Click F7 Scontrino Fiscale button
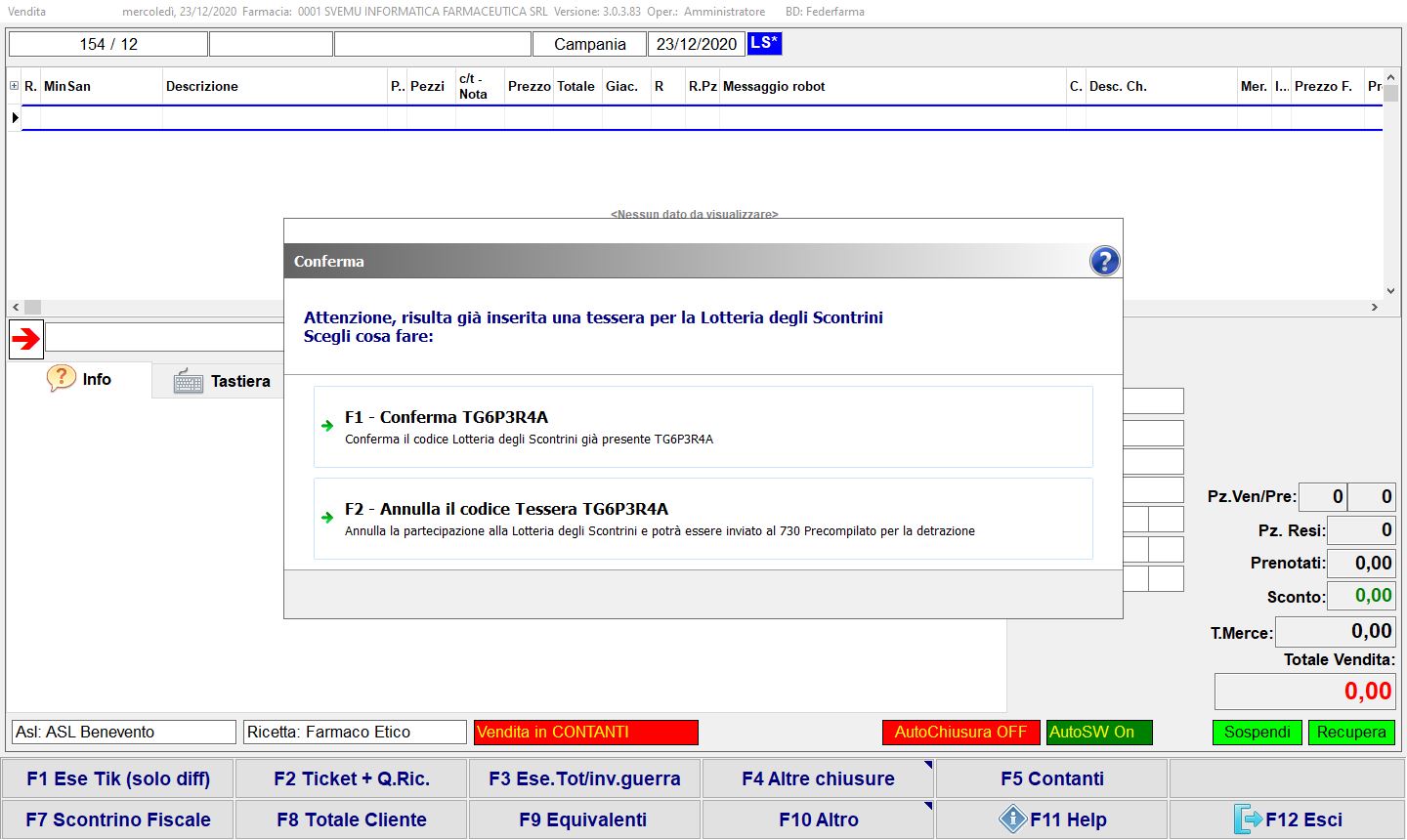Viewport: 1407px width, 840px height. (x=118, y=819)
